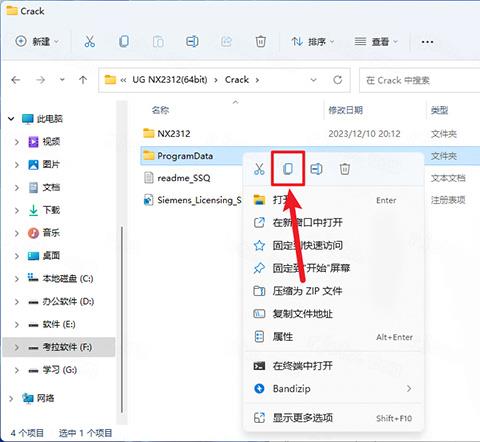Expand the 学习 (G:) tree node

[16, 370]
